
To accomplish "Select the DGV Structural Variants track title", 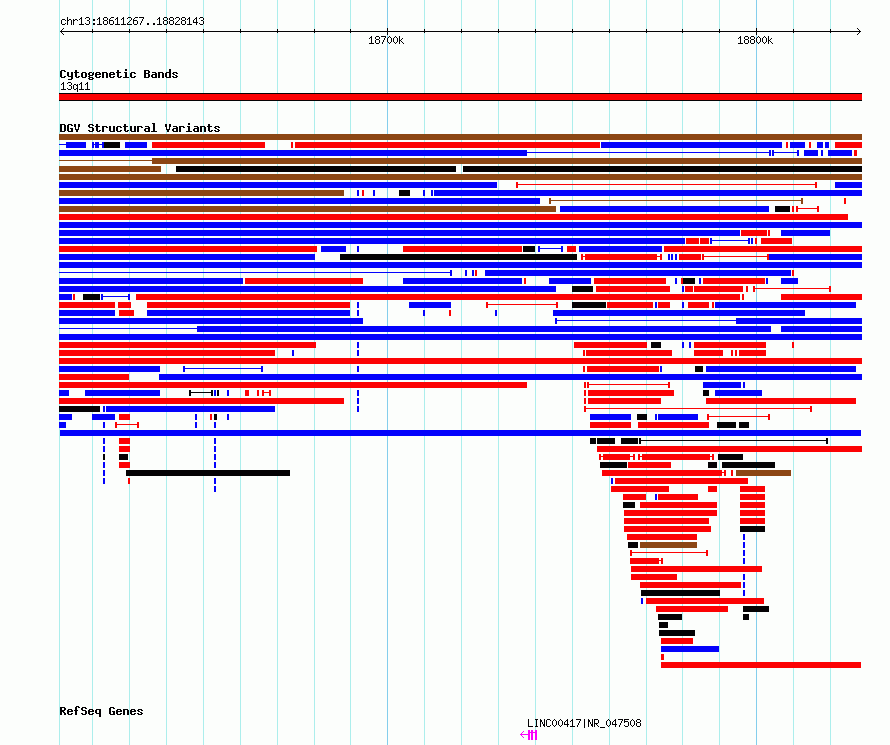I will point(140,128).
